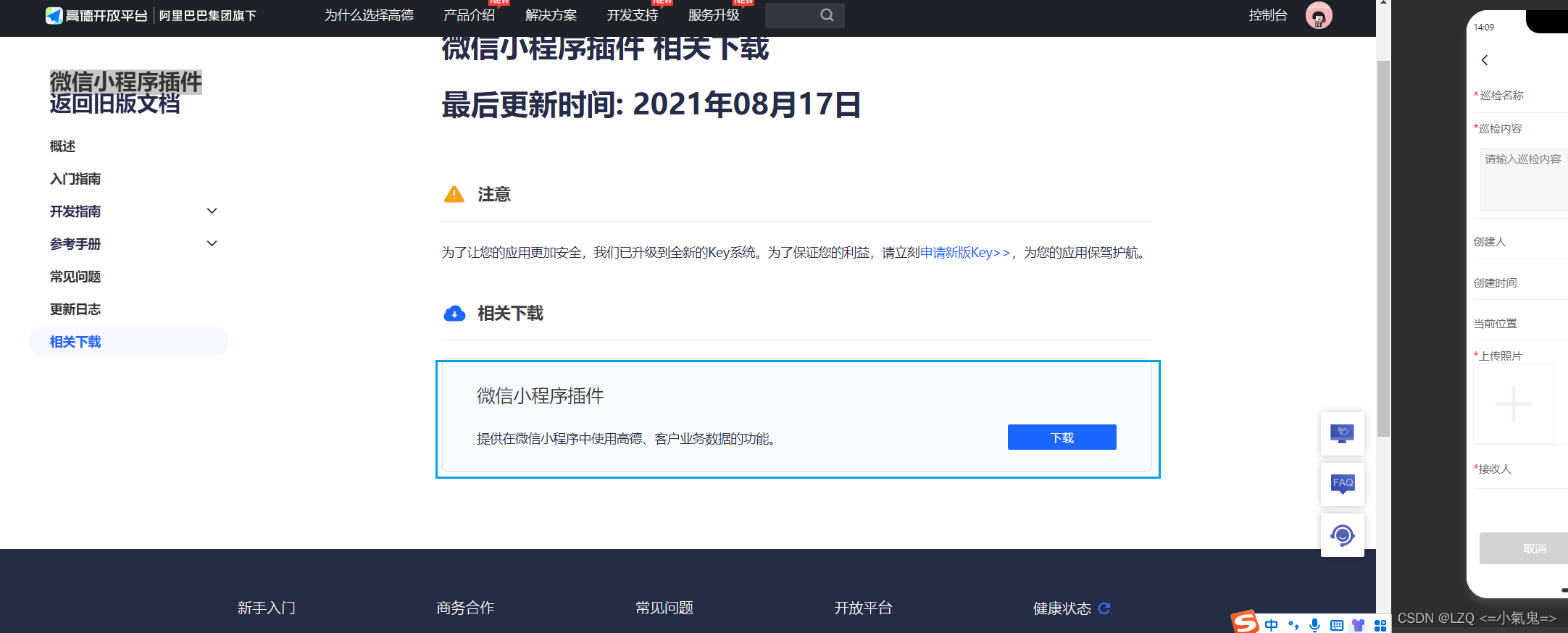Click footer 新手入门 heading
This screenshot has width=1568, height=633.
pos(267,608)
